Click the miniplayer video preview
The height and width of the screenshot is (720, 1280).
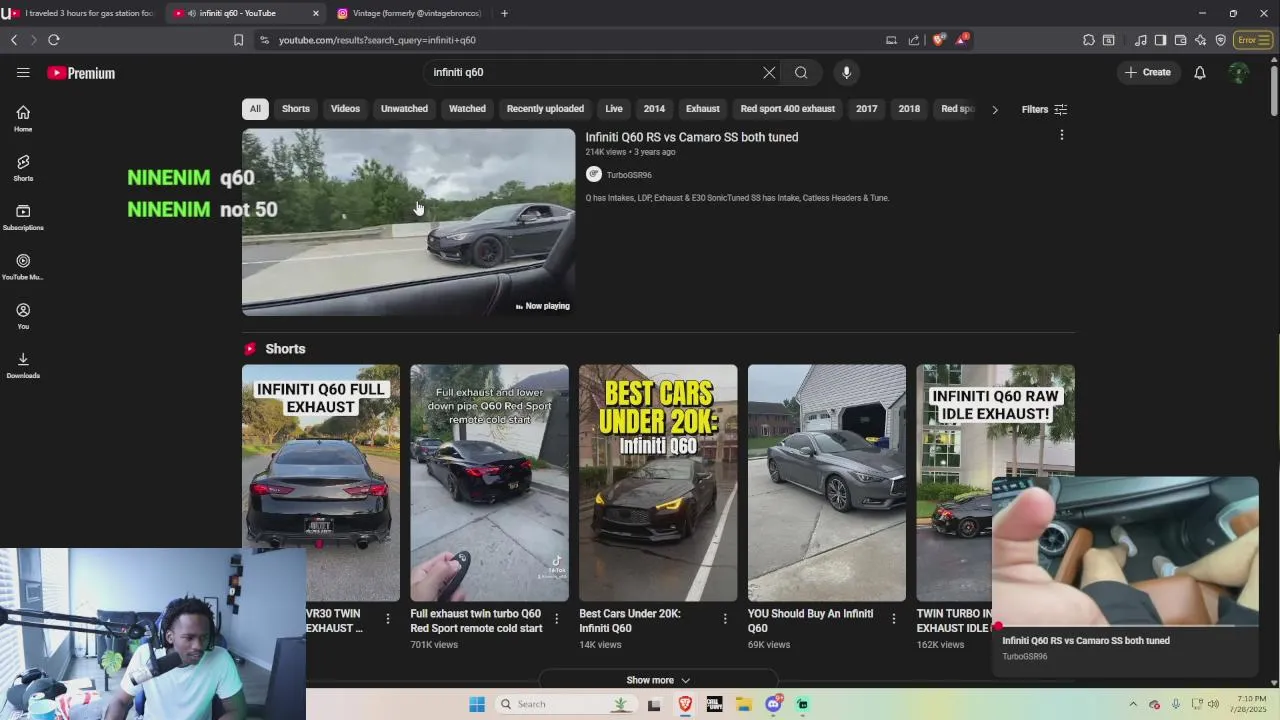tap(1125, 551)
